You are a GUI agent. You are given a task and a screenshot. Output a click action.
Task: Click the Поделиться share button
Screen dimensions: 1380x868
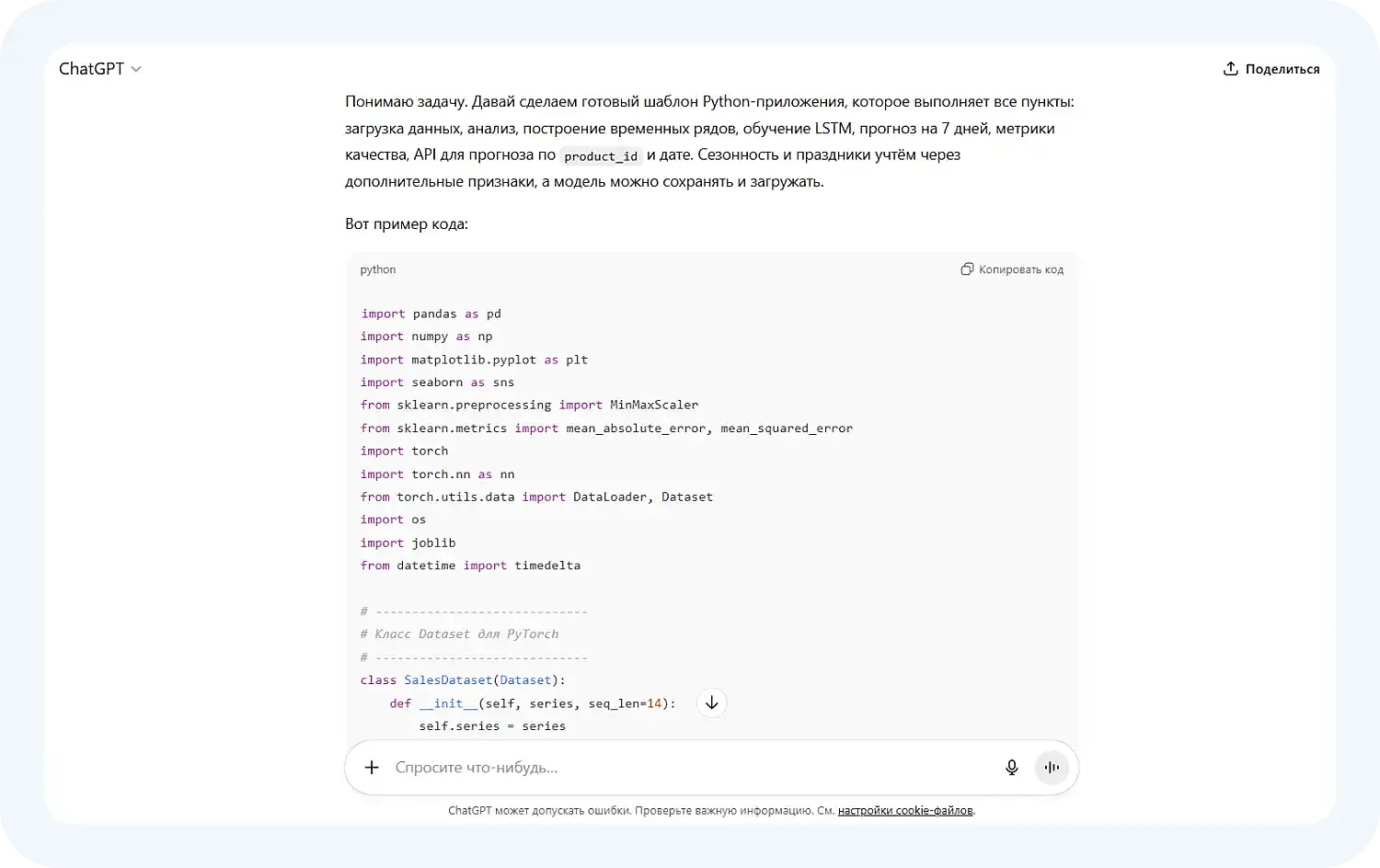pos(1271,69)
